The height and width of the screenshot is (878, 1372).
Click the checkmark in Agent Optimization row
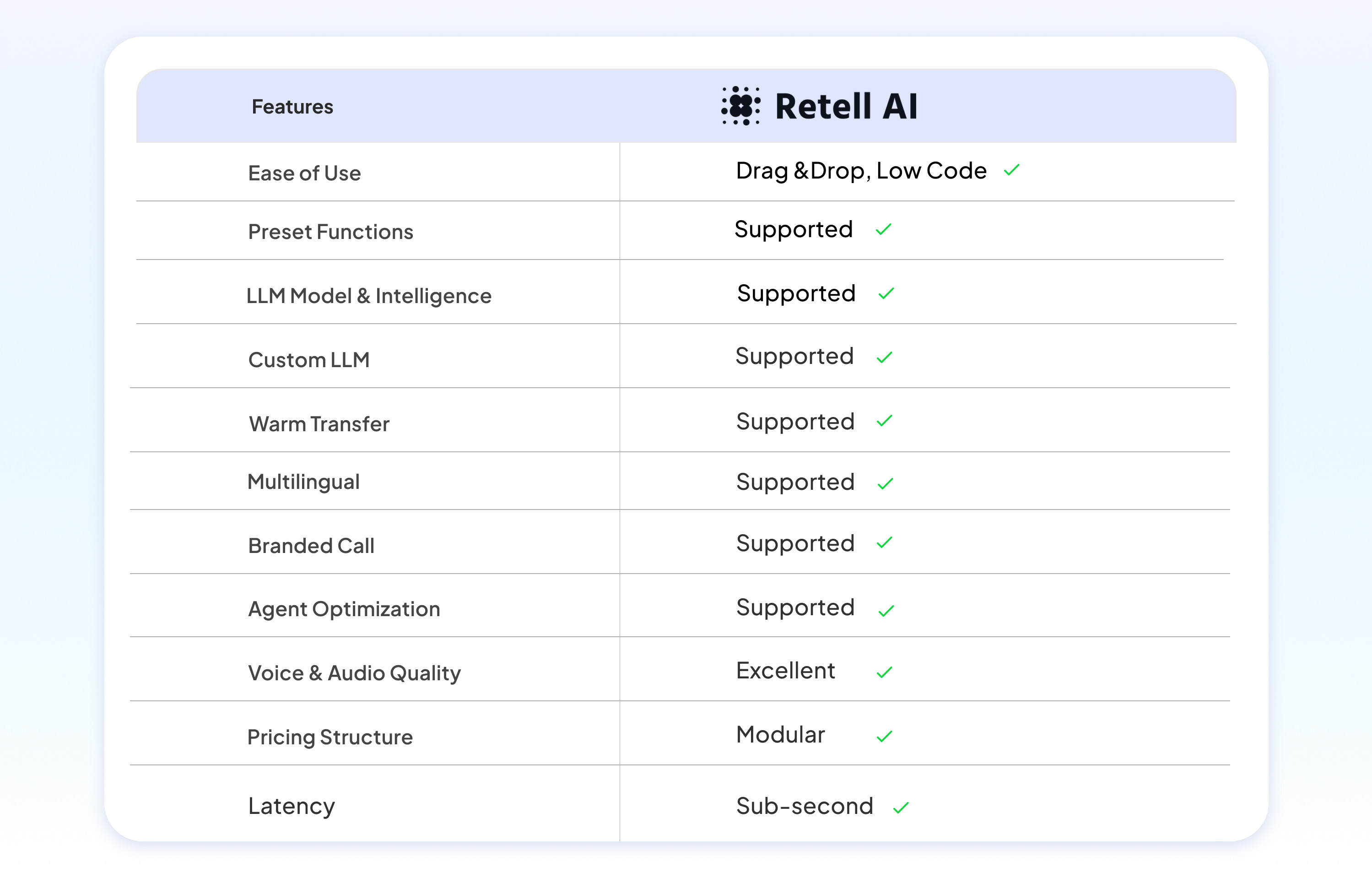[886, 611]
